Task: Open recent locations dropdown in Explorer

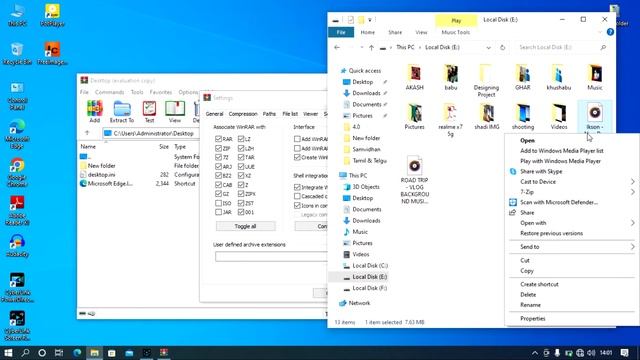Action: tap(362, 47)
